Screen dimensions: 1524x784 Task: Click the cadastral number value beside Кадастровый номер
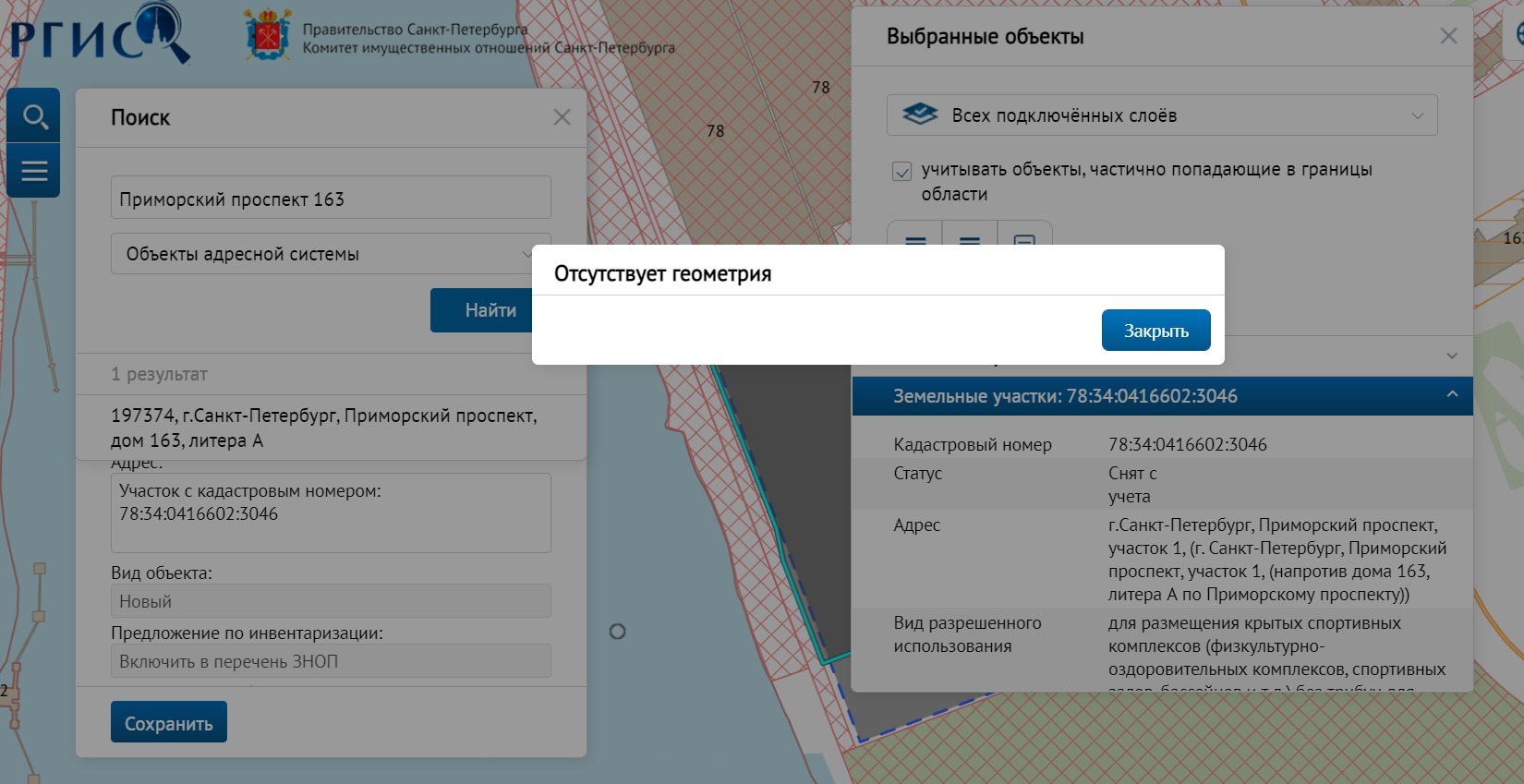click(1188, 444)
